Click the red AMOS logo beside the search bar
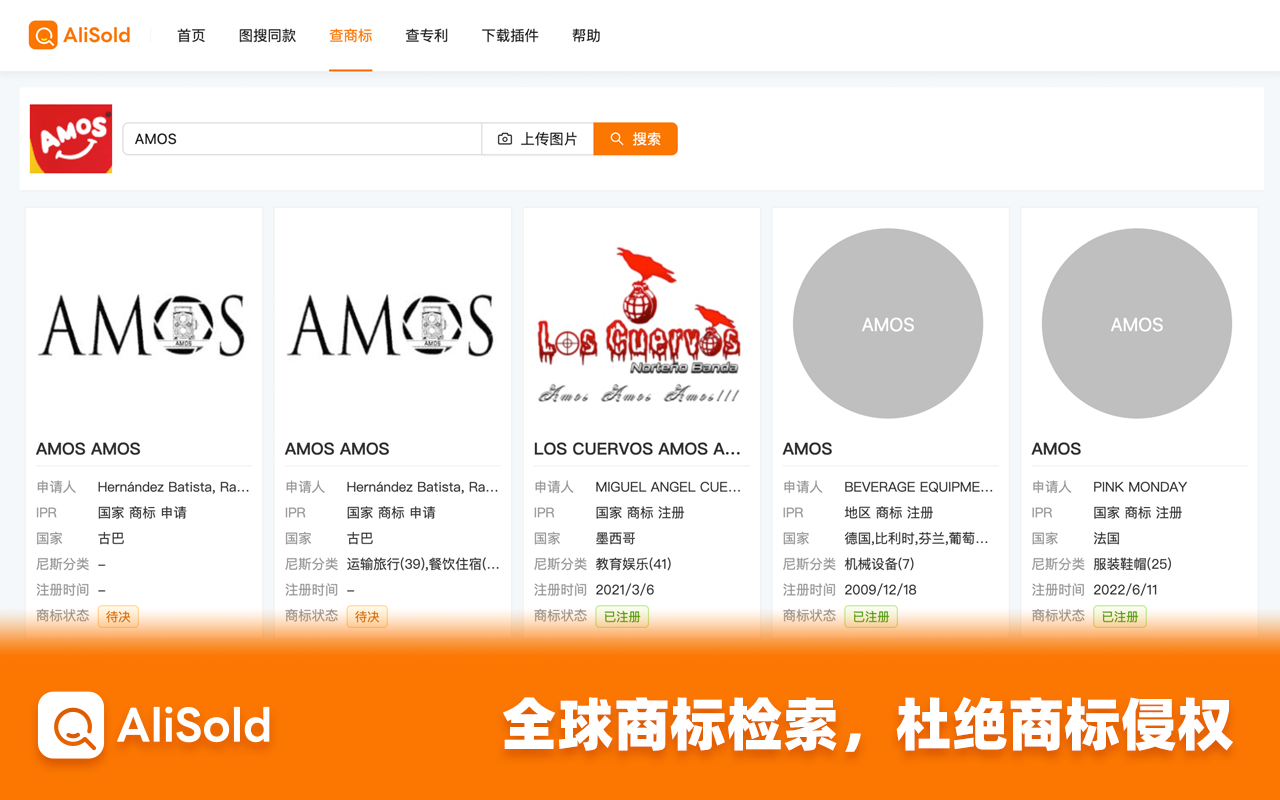 [x=70, y=138]
